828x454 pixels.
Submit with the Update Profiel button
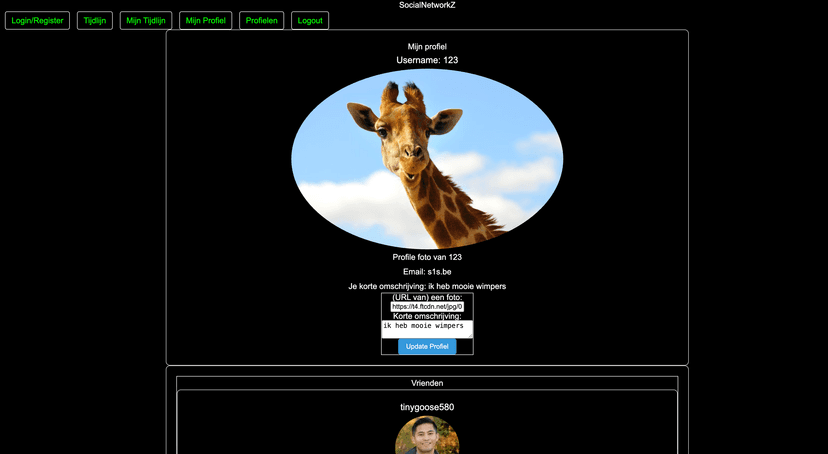tap(427, 346)
